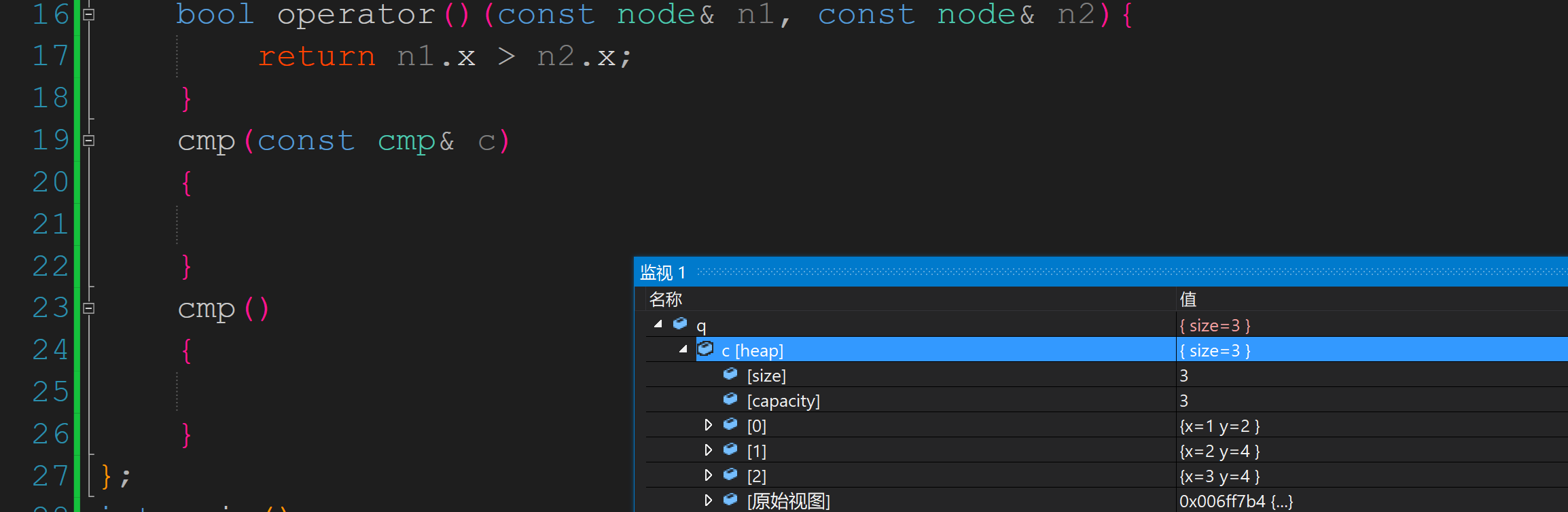The height and width of the screenshot is (512, 1568).
Task: Click the n1 parameter on line 16
Action: coord(755,15)
